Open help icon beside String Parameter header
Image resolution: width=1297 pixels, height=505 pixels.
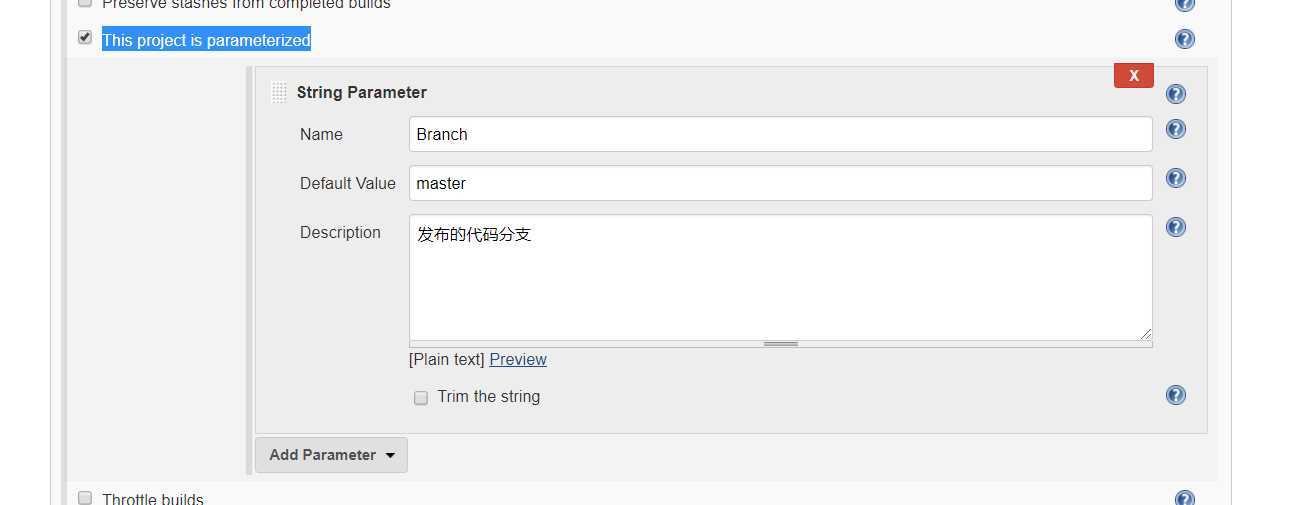point(1176,94)
